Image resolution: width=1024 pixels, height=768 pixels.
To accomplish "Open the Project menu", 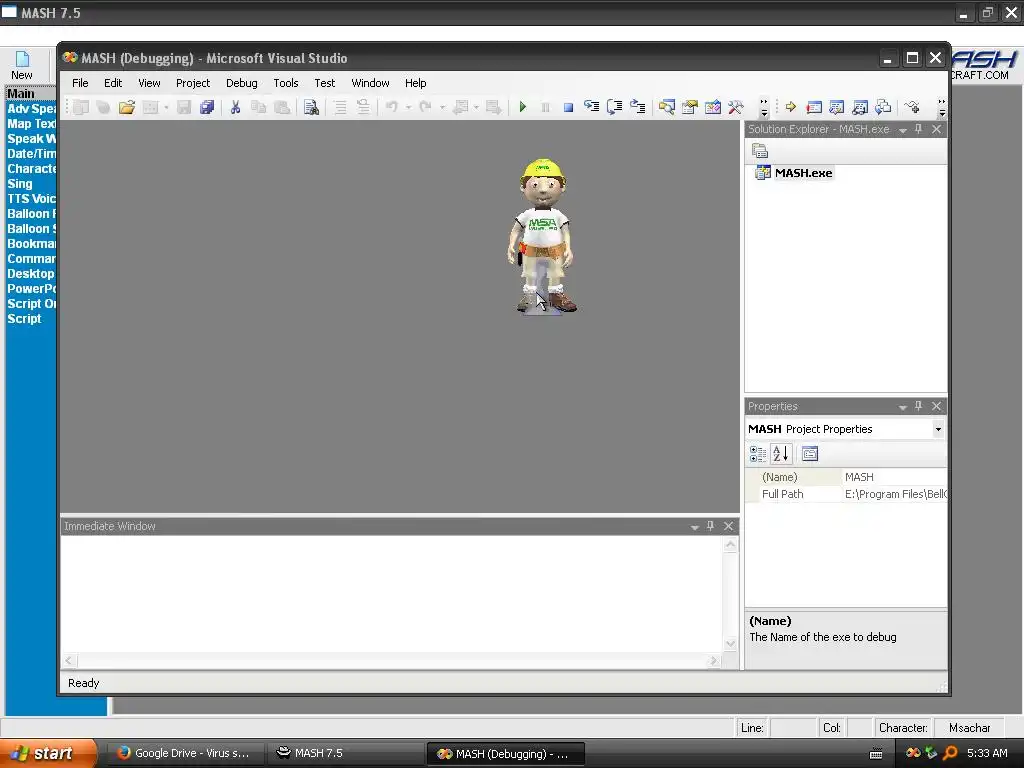I will (193, 83).
